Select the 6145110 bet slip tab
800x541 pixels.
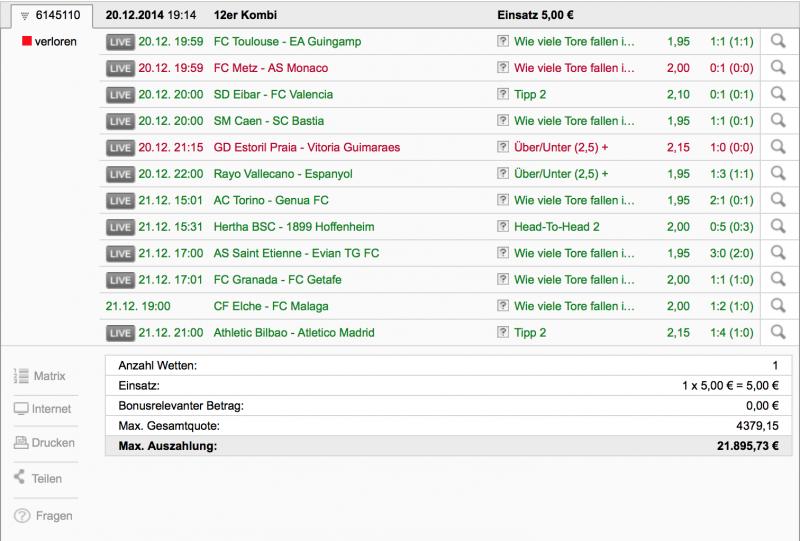tap(52, 15)
